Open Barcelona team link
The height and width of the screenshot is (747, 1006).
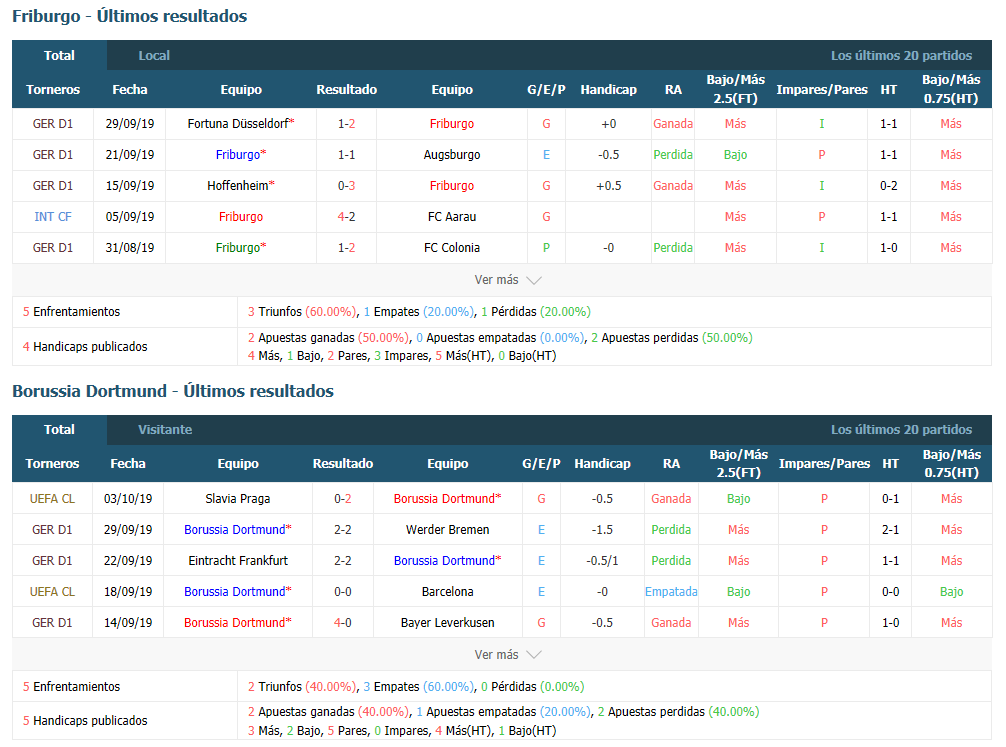coord(447,592)
